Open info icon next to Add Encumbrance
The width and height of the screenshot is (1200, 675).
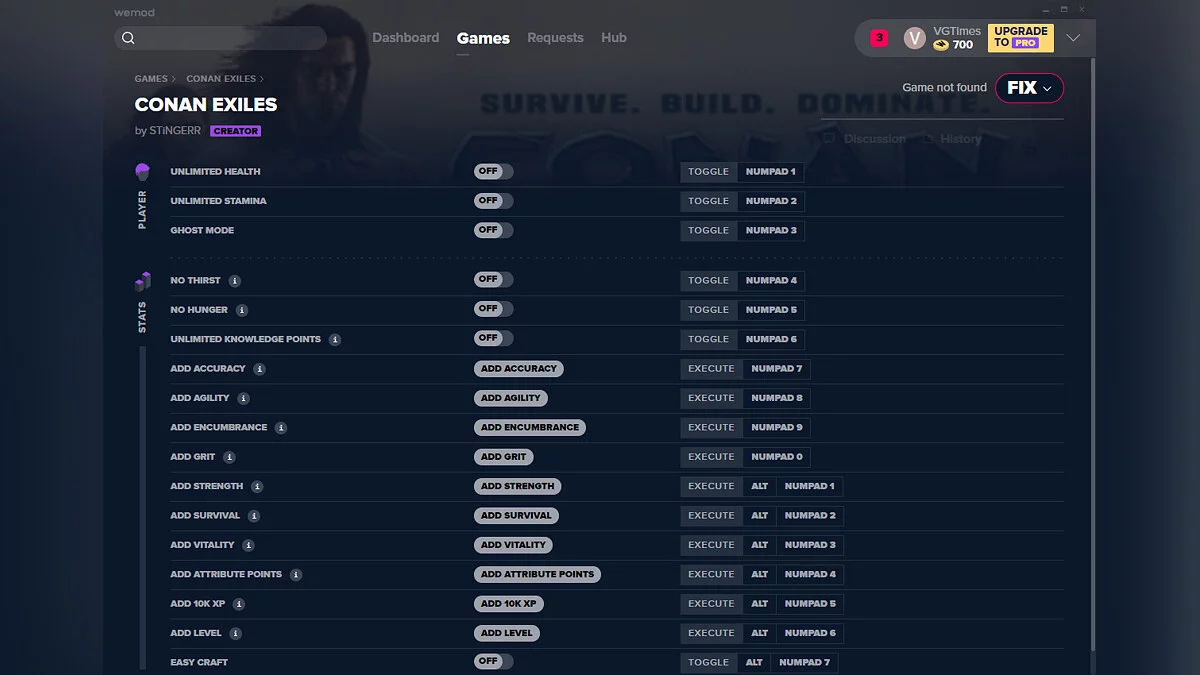[x=281, y=428]
